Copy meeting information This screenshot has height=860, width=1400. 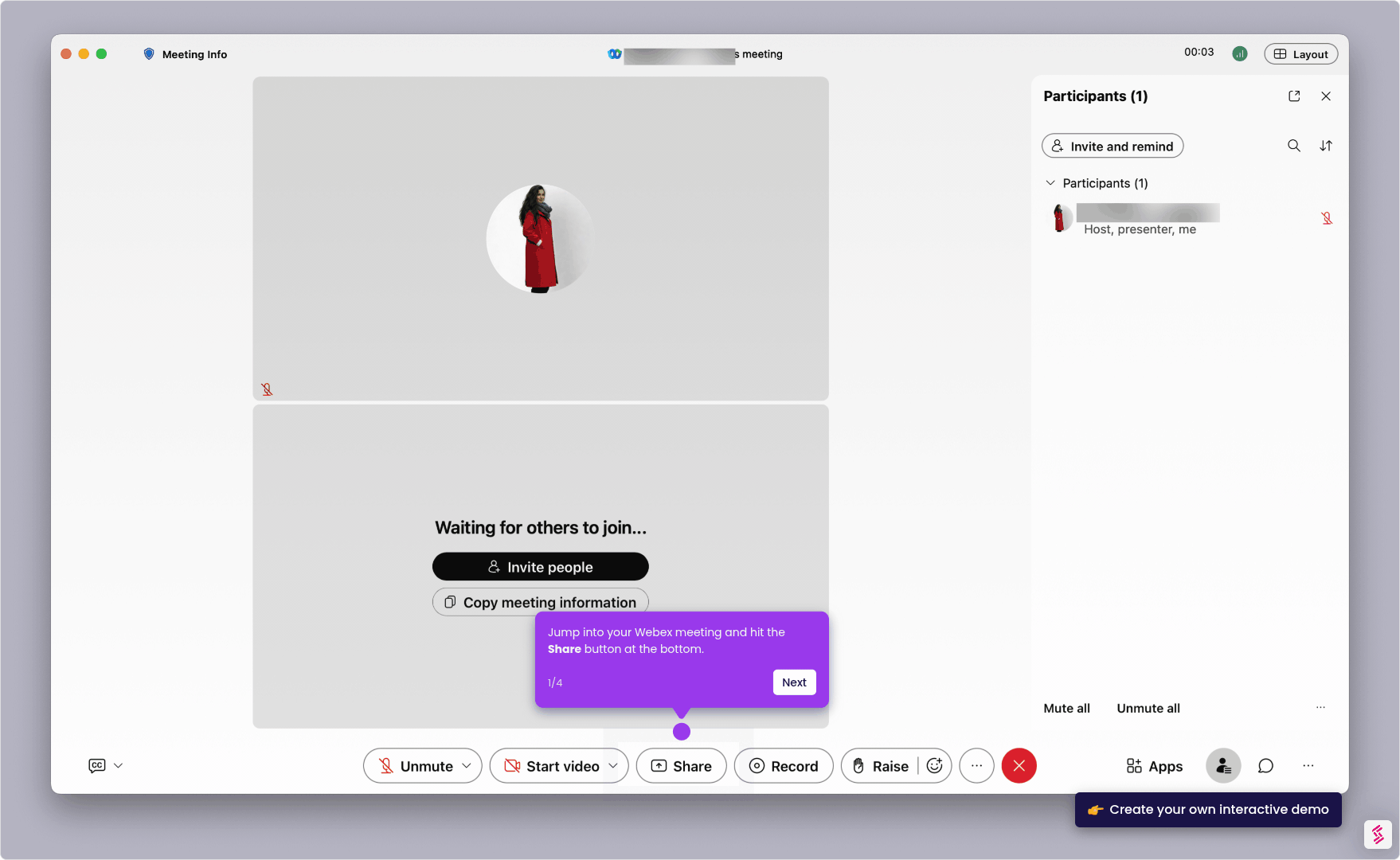click(541, 602)
